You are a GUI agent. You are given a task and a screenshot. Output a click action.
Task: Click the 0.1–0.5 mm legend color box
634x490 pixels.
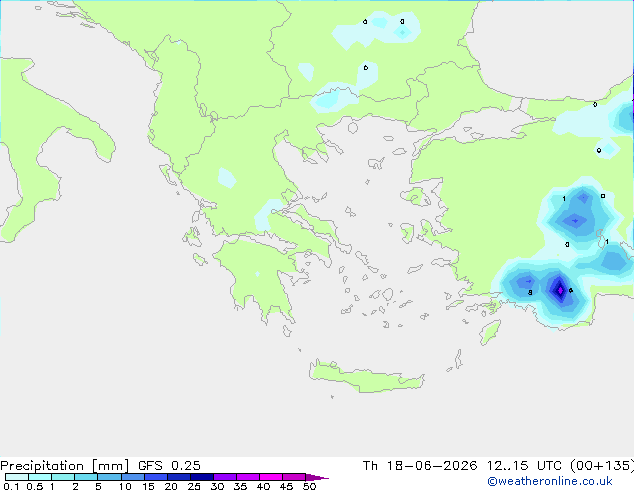pos(17,477)
